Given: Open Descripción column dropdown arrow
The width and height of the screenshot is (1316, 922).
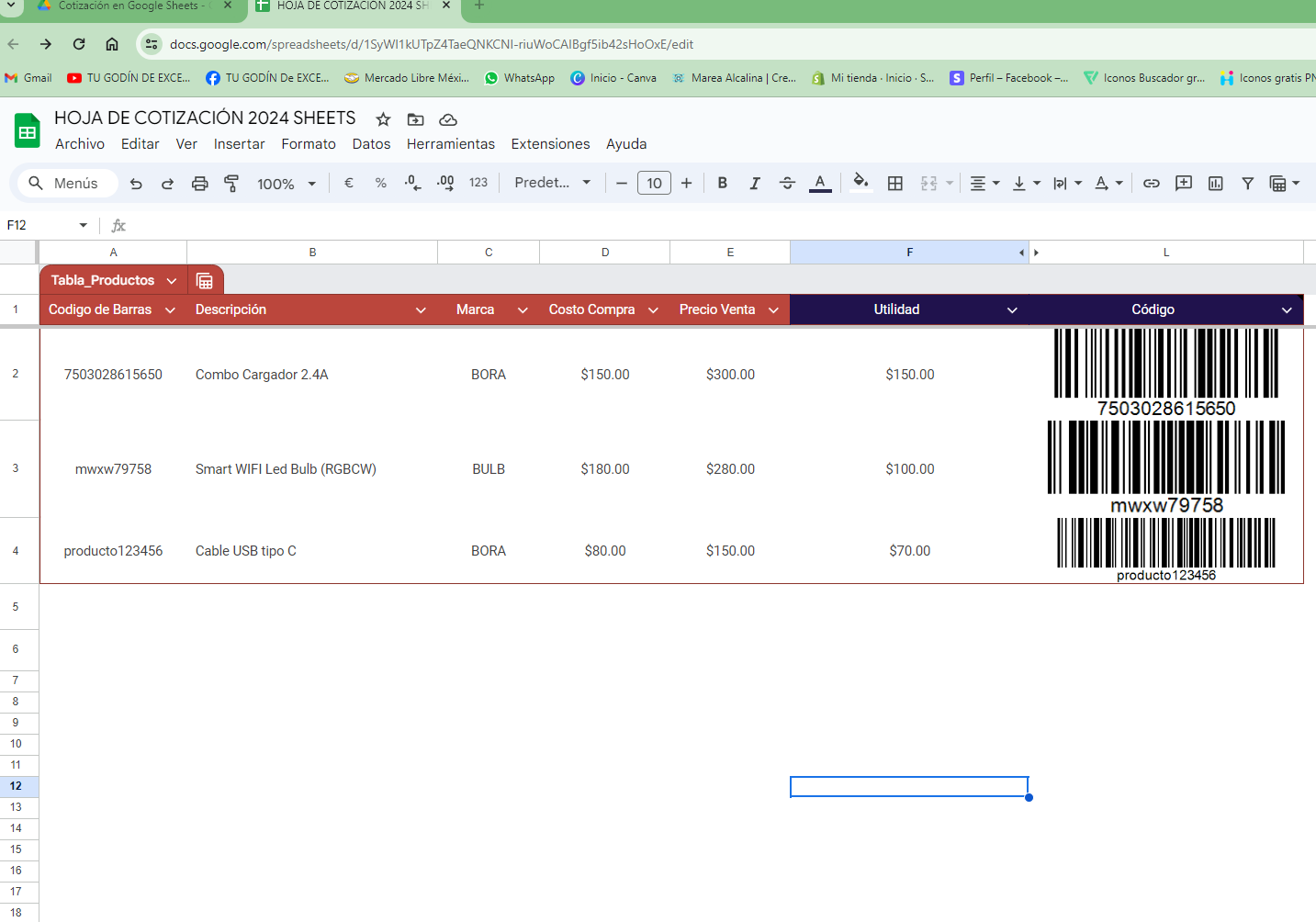Looking at the screenshot, I should tap(421, 310).
